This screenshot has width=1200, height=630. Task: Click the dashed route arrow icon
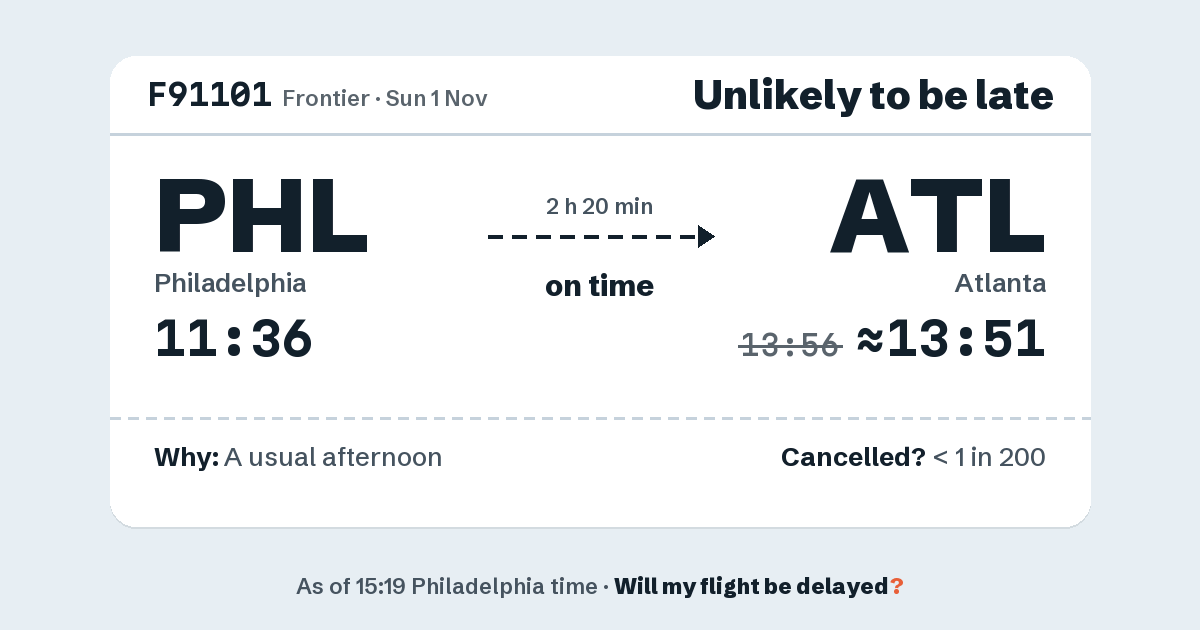(601, 237)
